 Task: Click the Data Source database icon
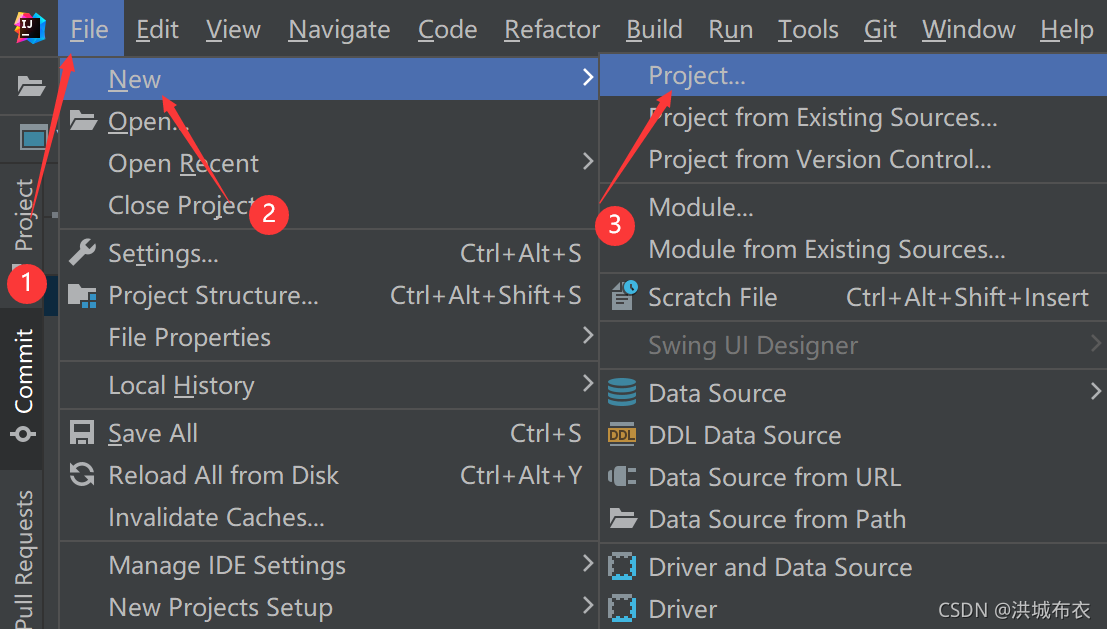point(622,393)
